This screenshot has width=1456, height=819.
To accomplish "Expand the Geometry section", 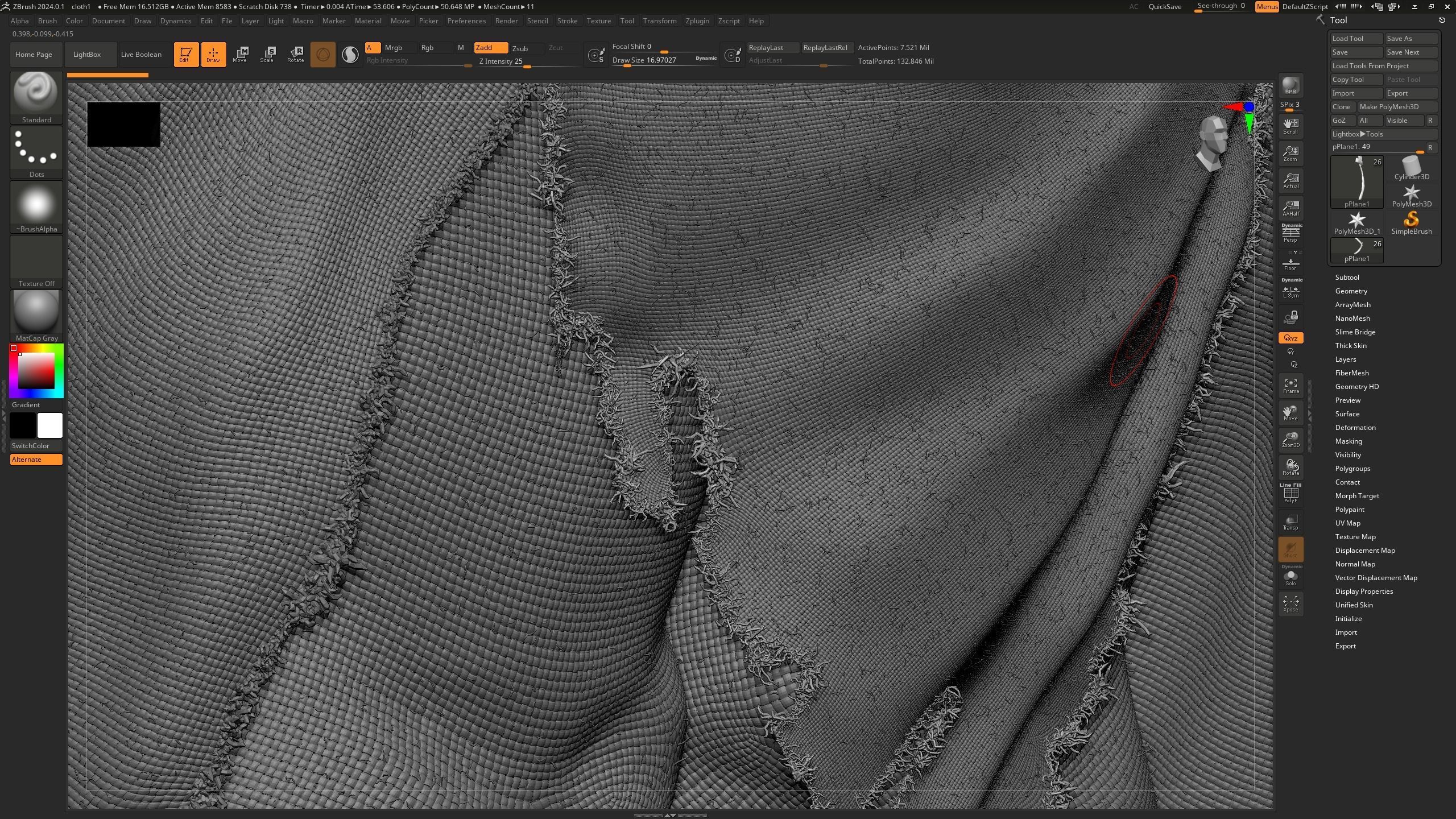I will (1351, 291).
